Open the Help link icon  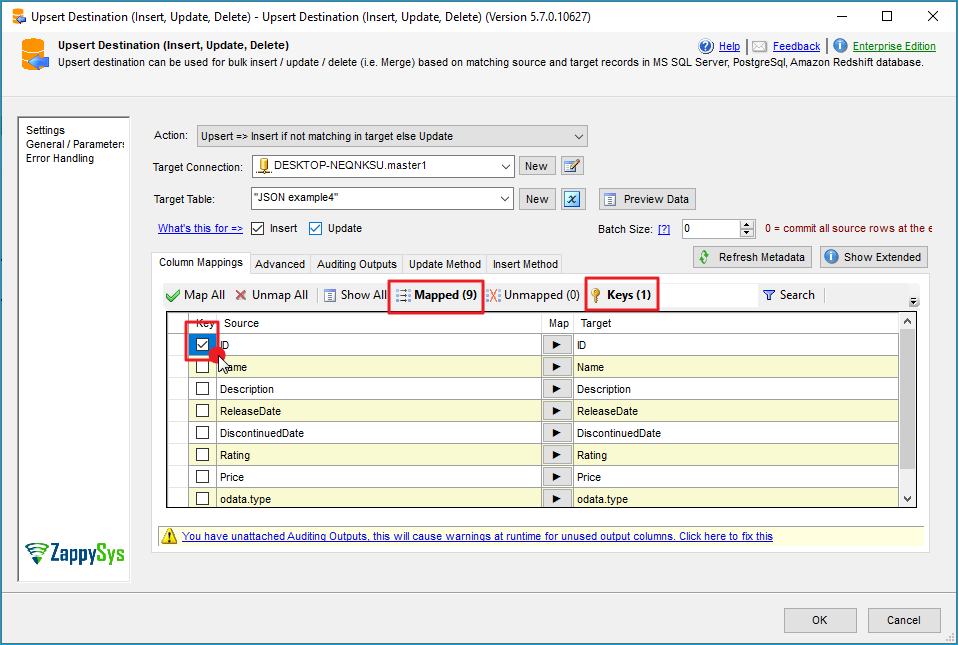pyautogui.click(x=706, y=46)
